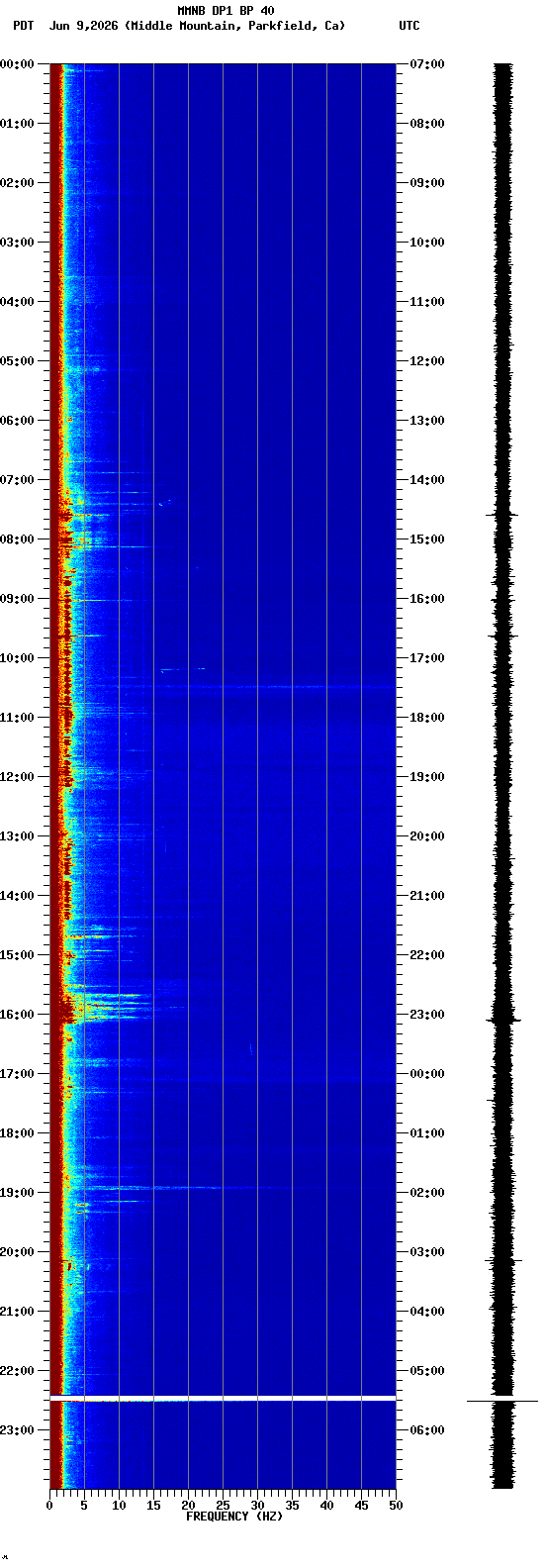Click the PDT axis label '22:00'
Viewport: 546px width, 1568px height.
pyautogui.click(x=17, y=1371)
